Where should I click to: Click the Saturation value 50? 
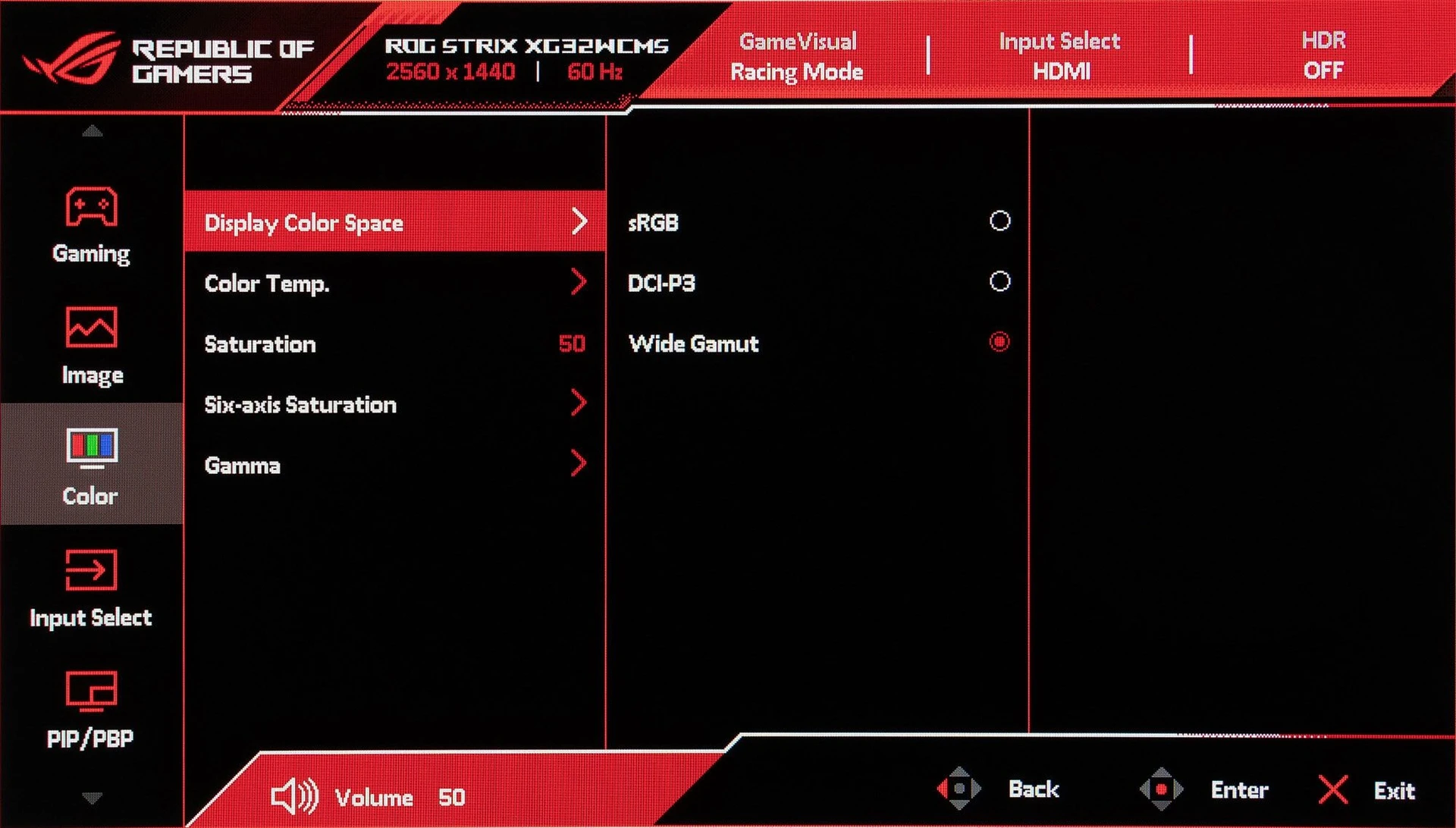[572, 343]
